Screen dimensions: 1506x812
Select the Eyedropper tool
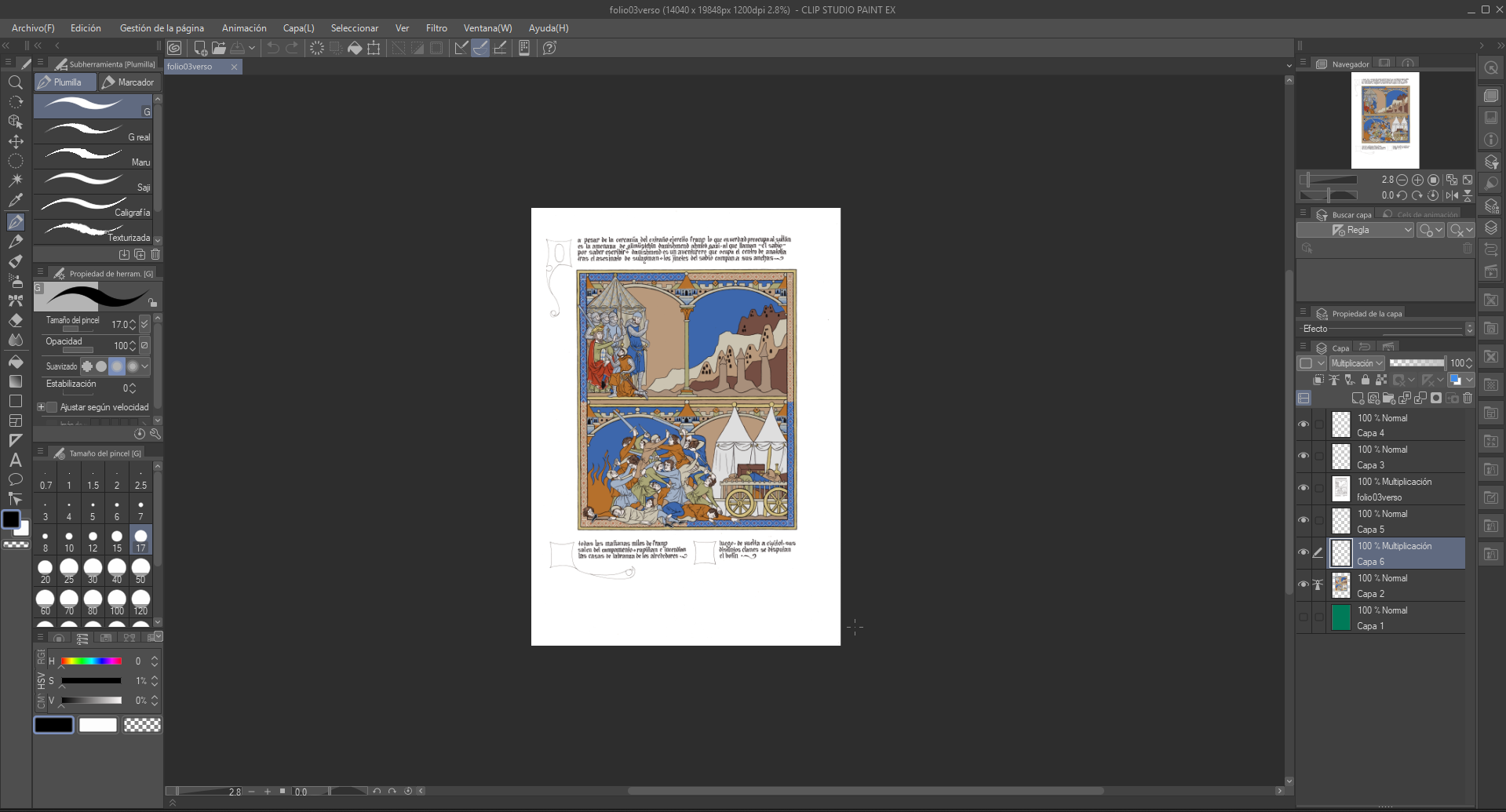pos(16,200)
